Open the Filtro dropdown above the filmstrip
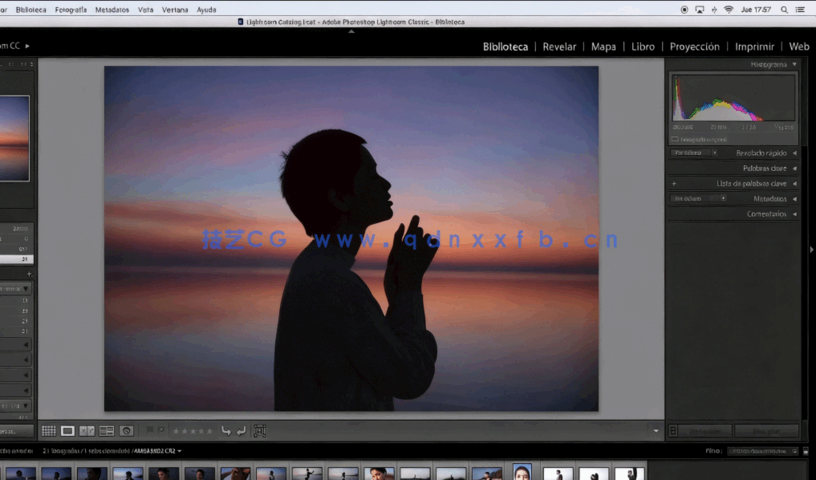Viewport: 816px width, 480px height. click(765, 452)
